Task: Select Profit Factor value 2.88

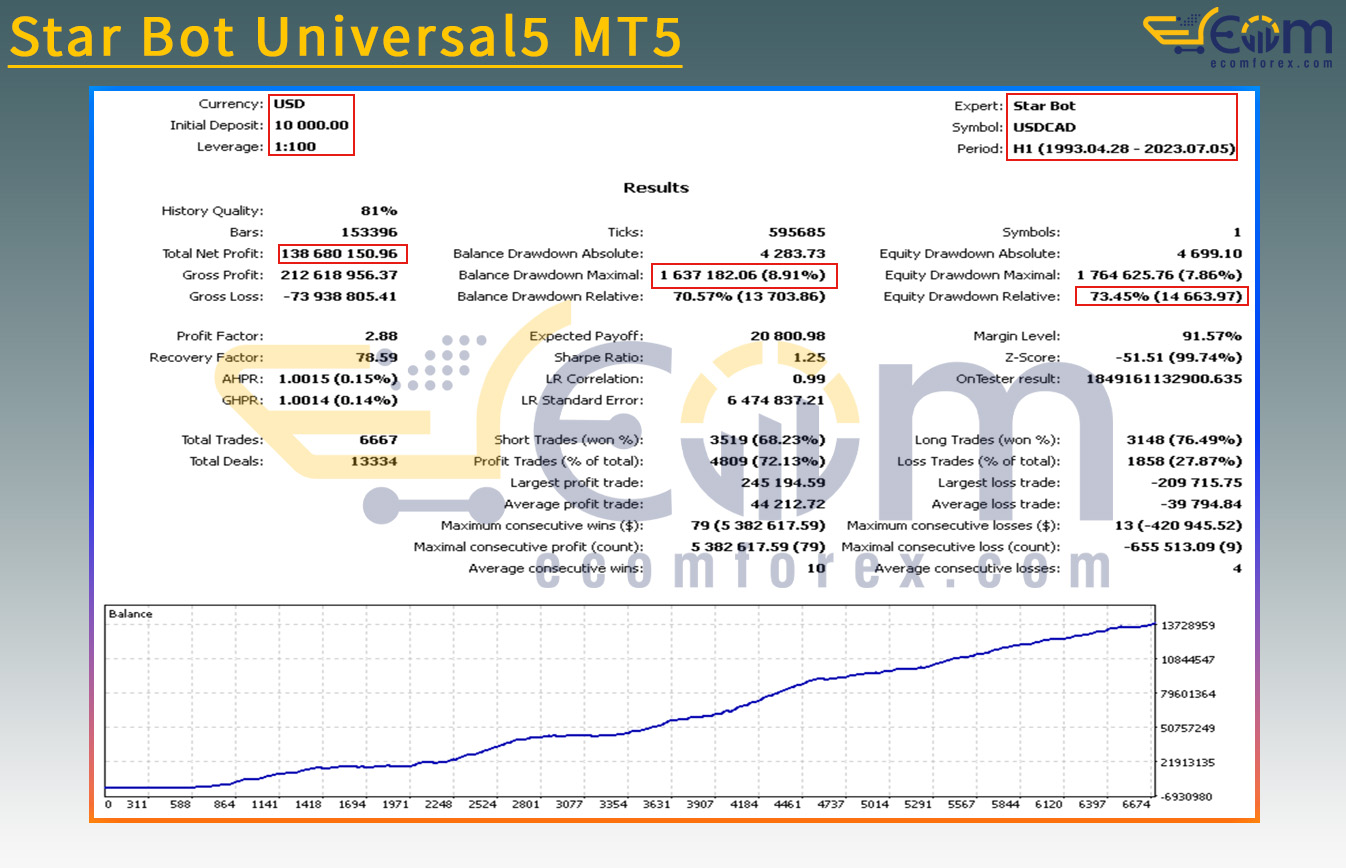Action: pyautogui.click(x=382, y=337)
